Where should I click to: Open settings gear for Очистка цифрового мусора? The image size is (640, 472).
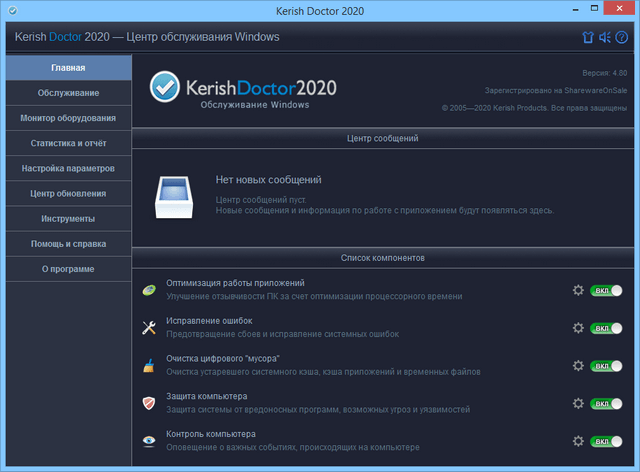578,365
